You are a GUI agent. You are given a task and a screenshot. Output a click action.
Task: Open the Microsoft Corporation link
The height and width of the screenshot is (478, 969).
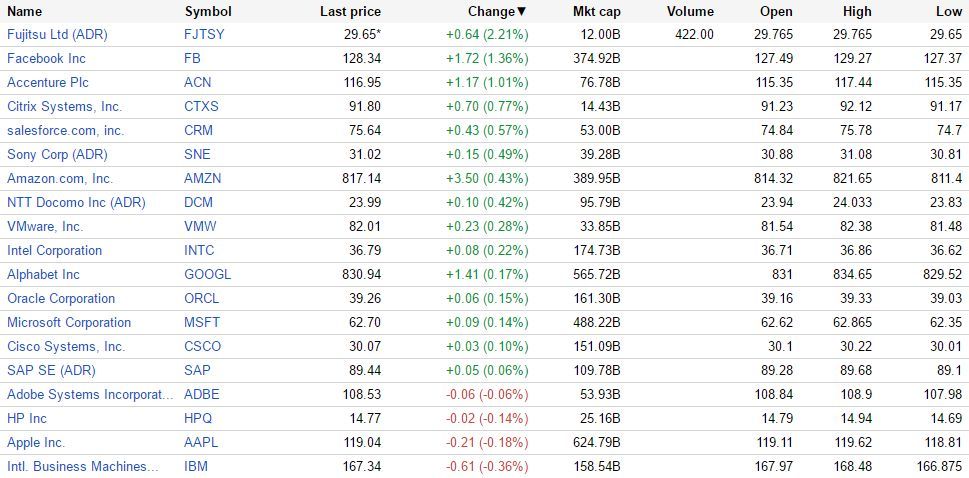69,322
